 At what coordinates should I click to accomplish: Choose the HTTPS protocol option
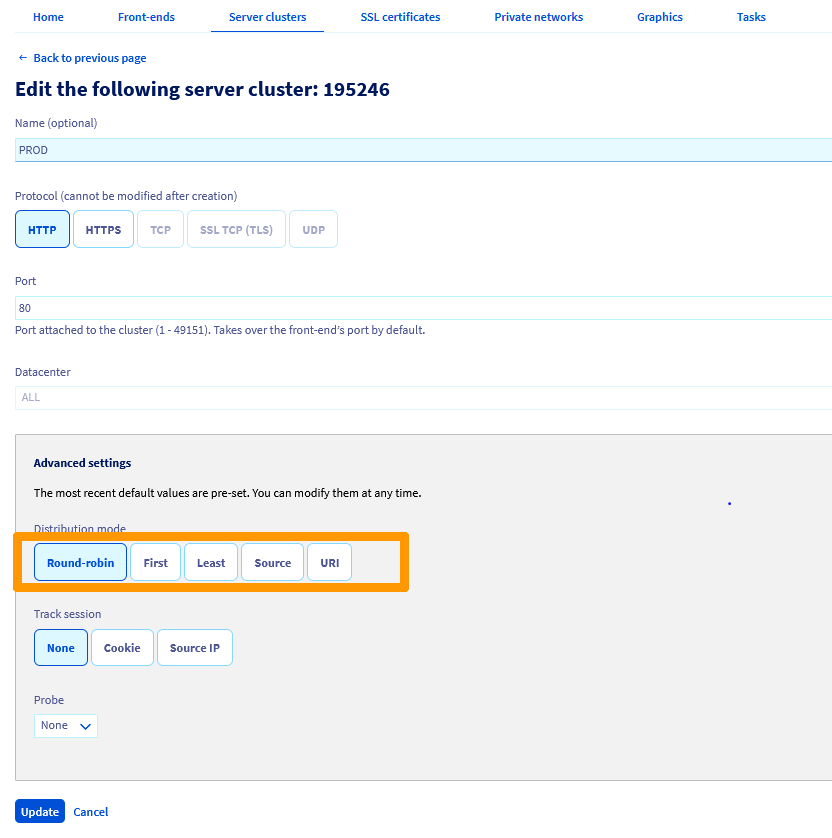(x=103, y=229)
